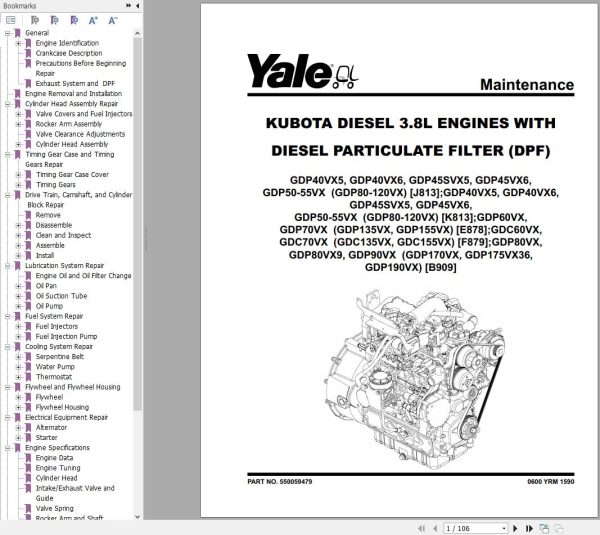Open the Engine Tuning bookmark
Screen dimensions: 600x535
click(x=58, y=468)
